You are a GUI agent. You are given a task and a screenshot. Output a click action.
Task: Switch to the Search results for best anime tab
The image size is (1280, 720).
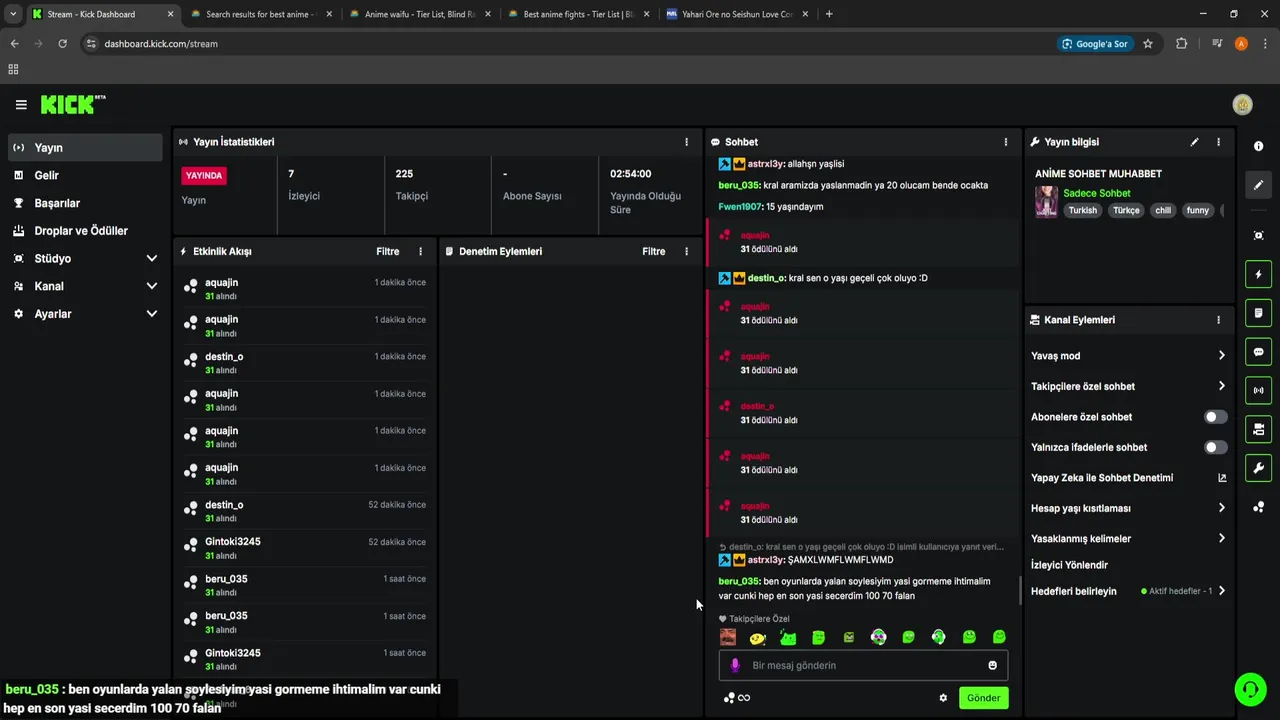point(260,14)
